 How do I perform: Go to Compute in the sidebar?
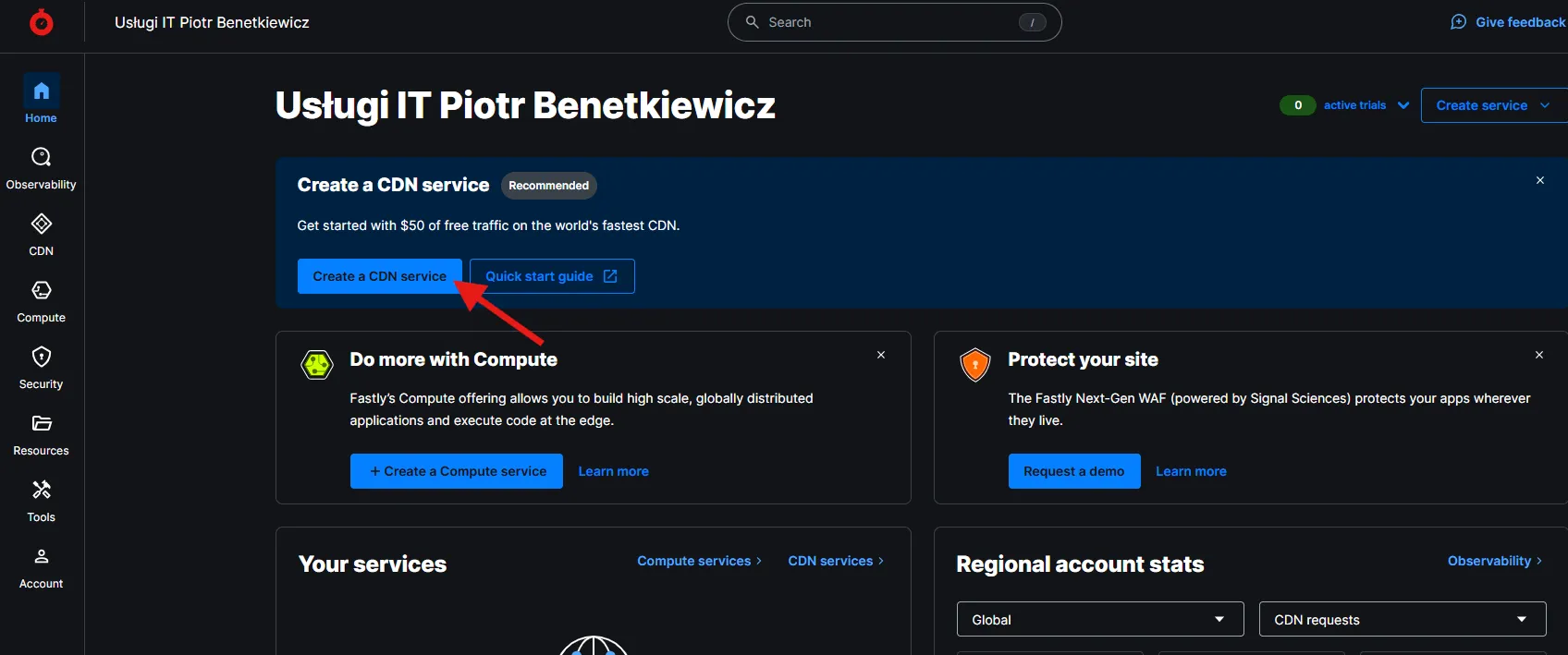click(41, 290)
